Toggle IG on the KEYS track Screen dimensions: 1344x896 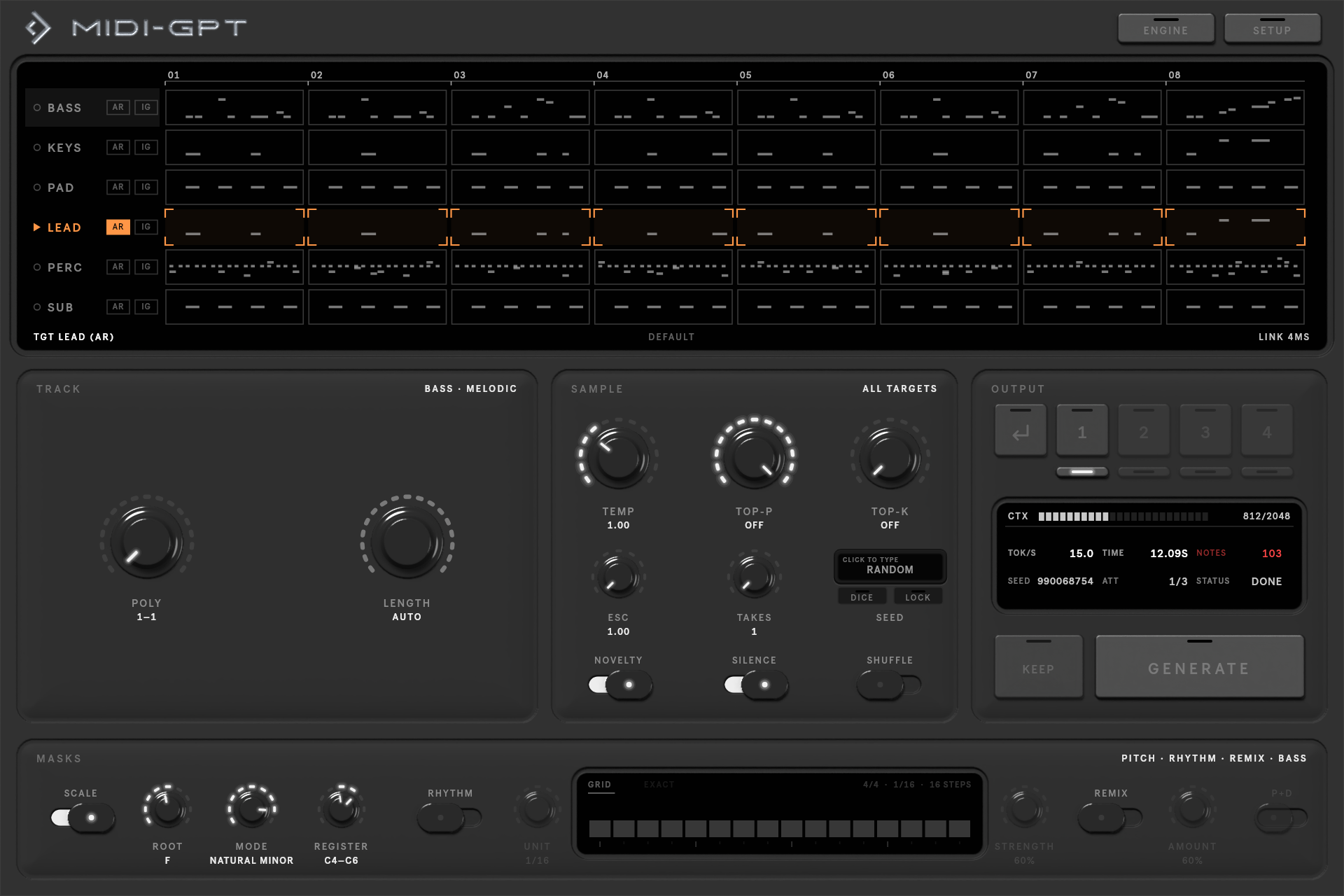click(x=146, y=147)
